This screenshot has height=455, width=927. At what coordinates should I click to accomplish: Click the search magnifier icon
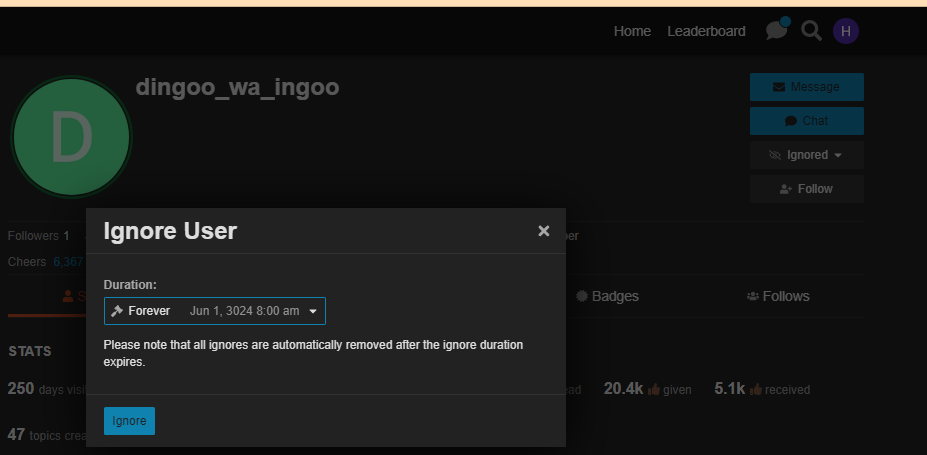(x=812, y=31)
